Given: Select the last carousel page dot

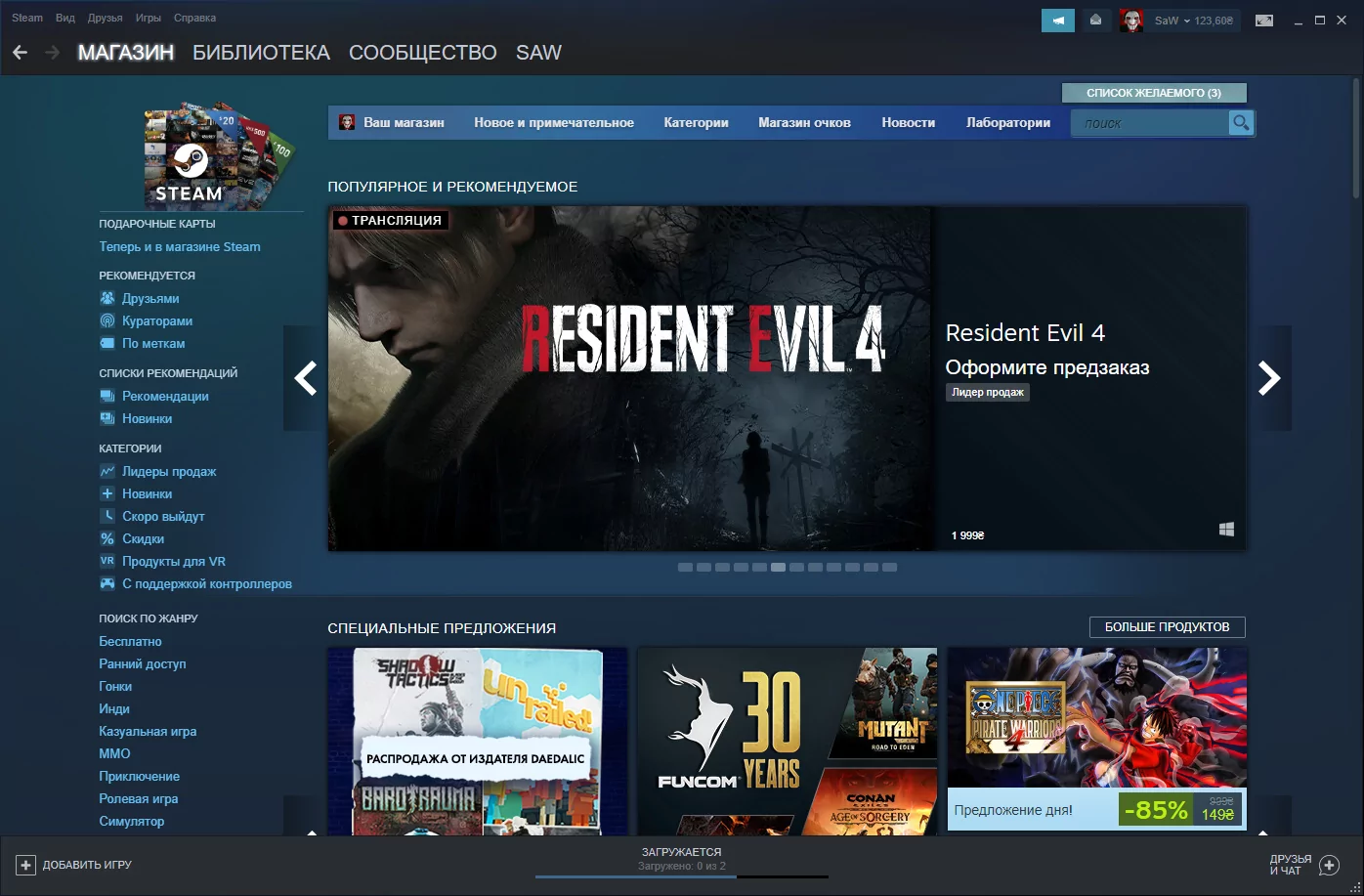Looking at the screenshot, I should (x=889, y=567).
